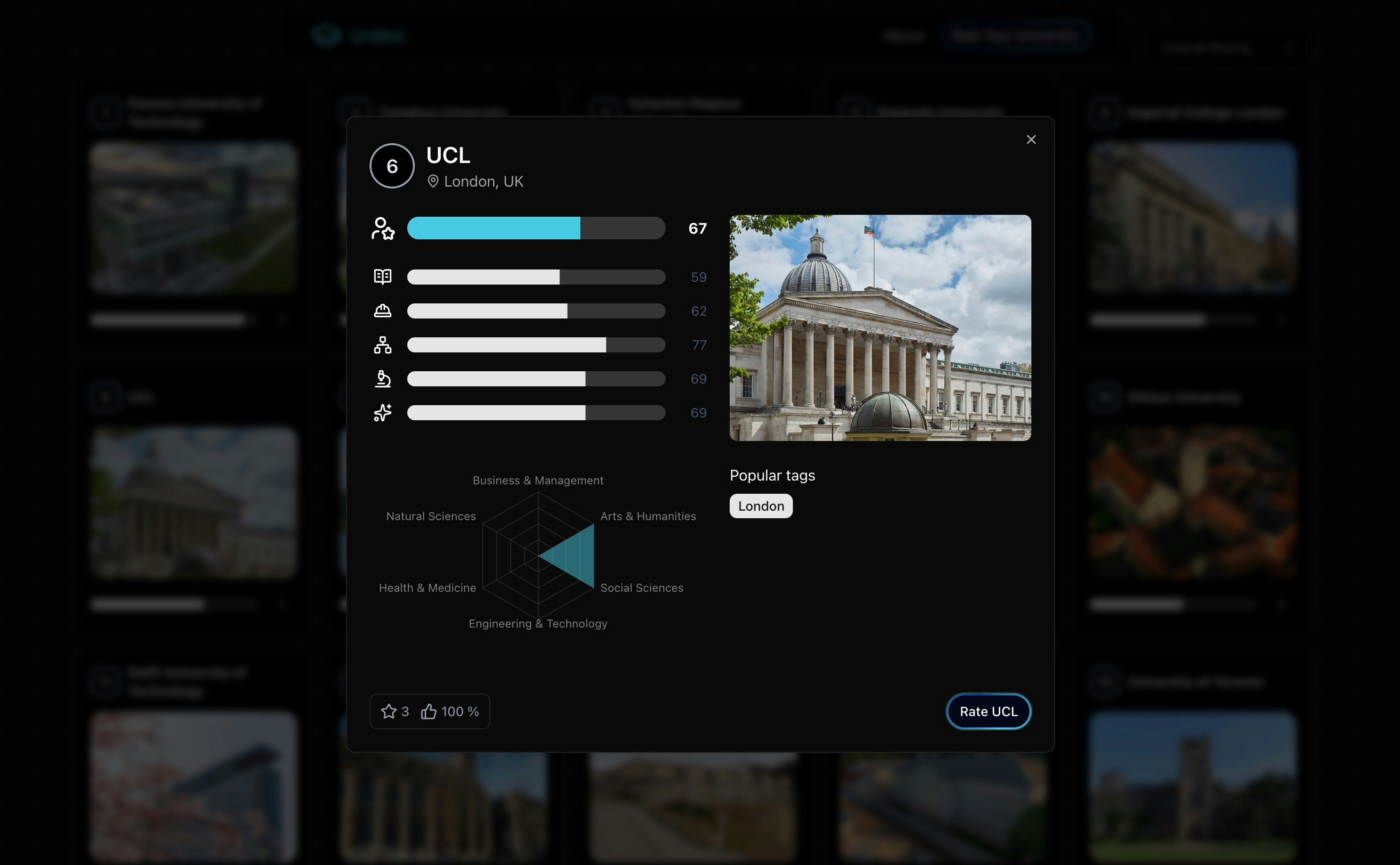
Task: Click the thumbs-up icon beside 100 %
Action: (428, 711)
